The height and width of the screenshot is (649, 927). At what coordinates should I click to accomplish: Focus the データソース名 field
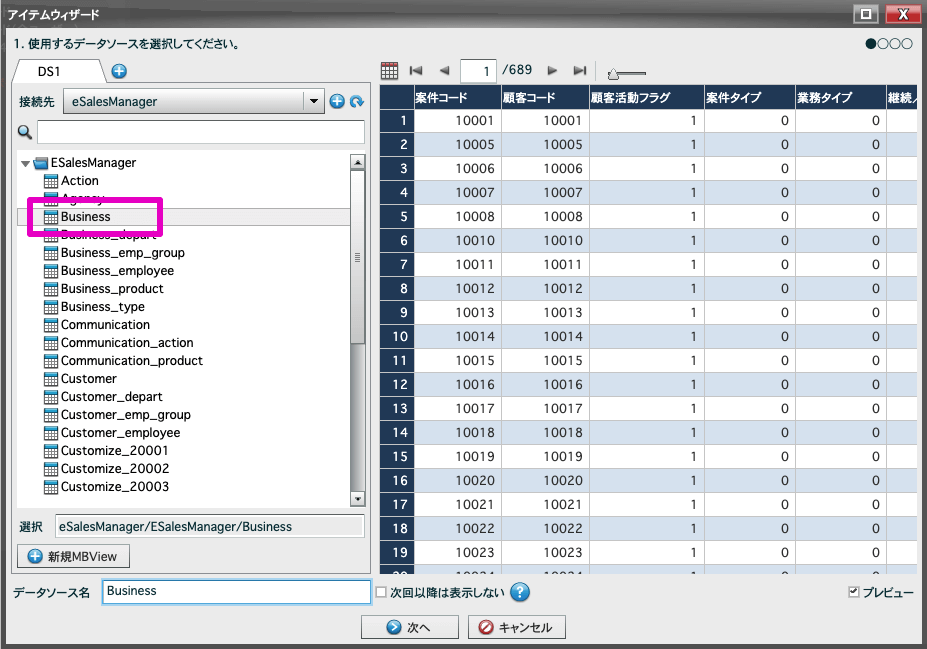(x=236, y=592)
